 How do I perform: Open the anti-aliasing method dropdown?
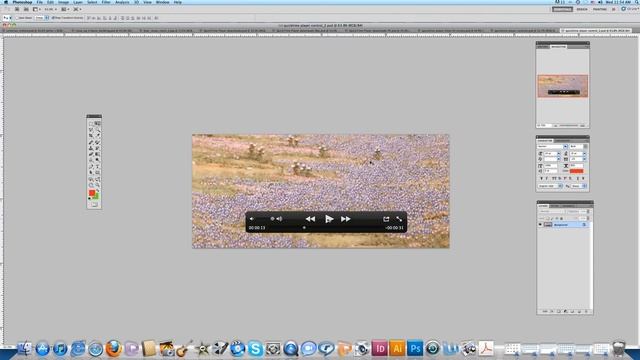579,186
